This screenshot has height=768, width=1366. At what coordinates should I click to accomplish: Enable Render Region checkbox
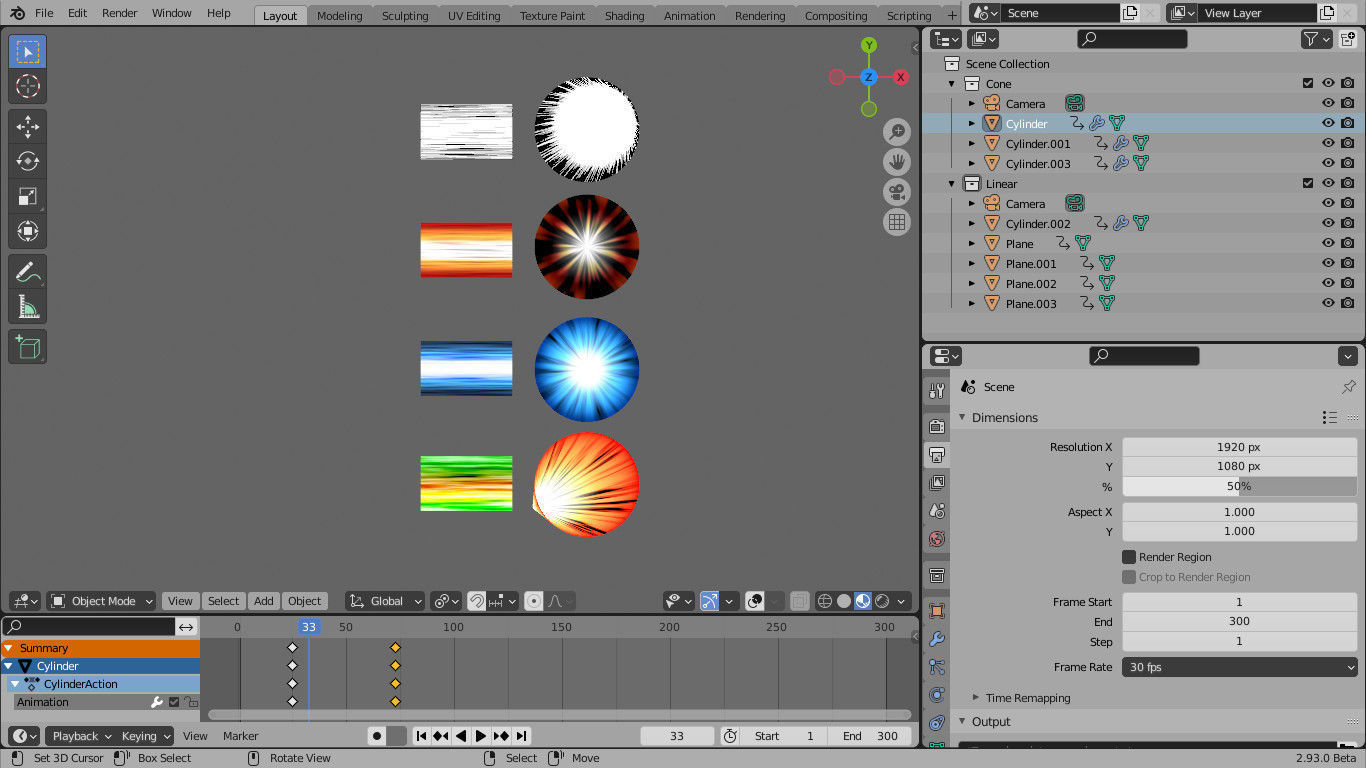[x=1129, y=557]
